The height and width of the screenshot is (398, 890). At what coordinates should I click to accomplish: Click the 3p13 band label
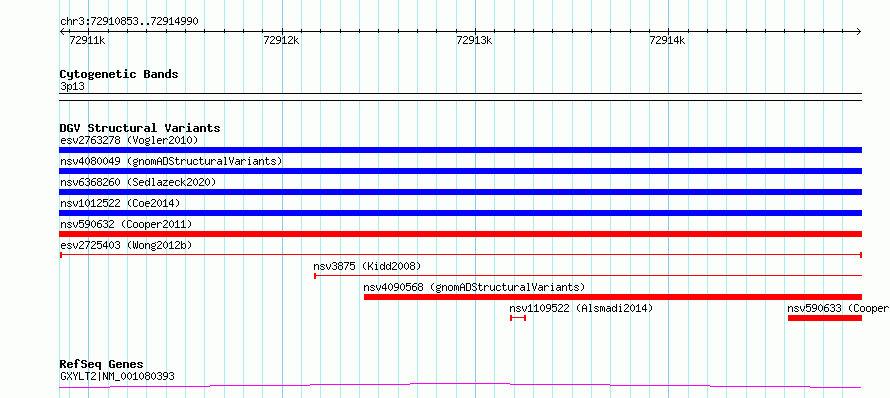[x=72, y=87]
